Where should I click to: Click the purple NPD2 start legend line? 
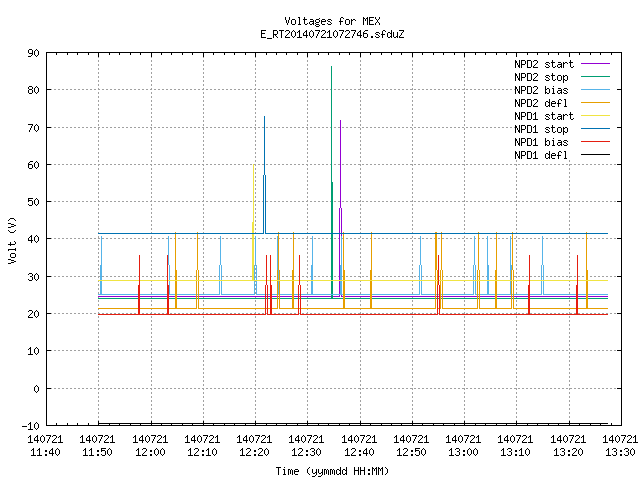click(x=595, y=64)
